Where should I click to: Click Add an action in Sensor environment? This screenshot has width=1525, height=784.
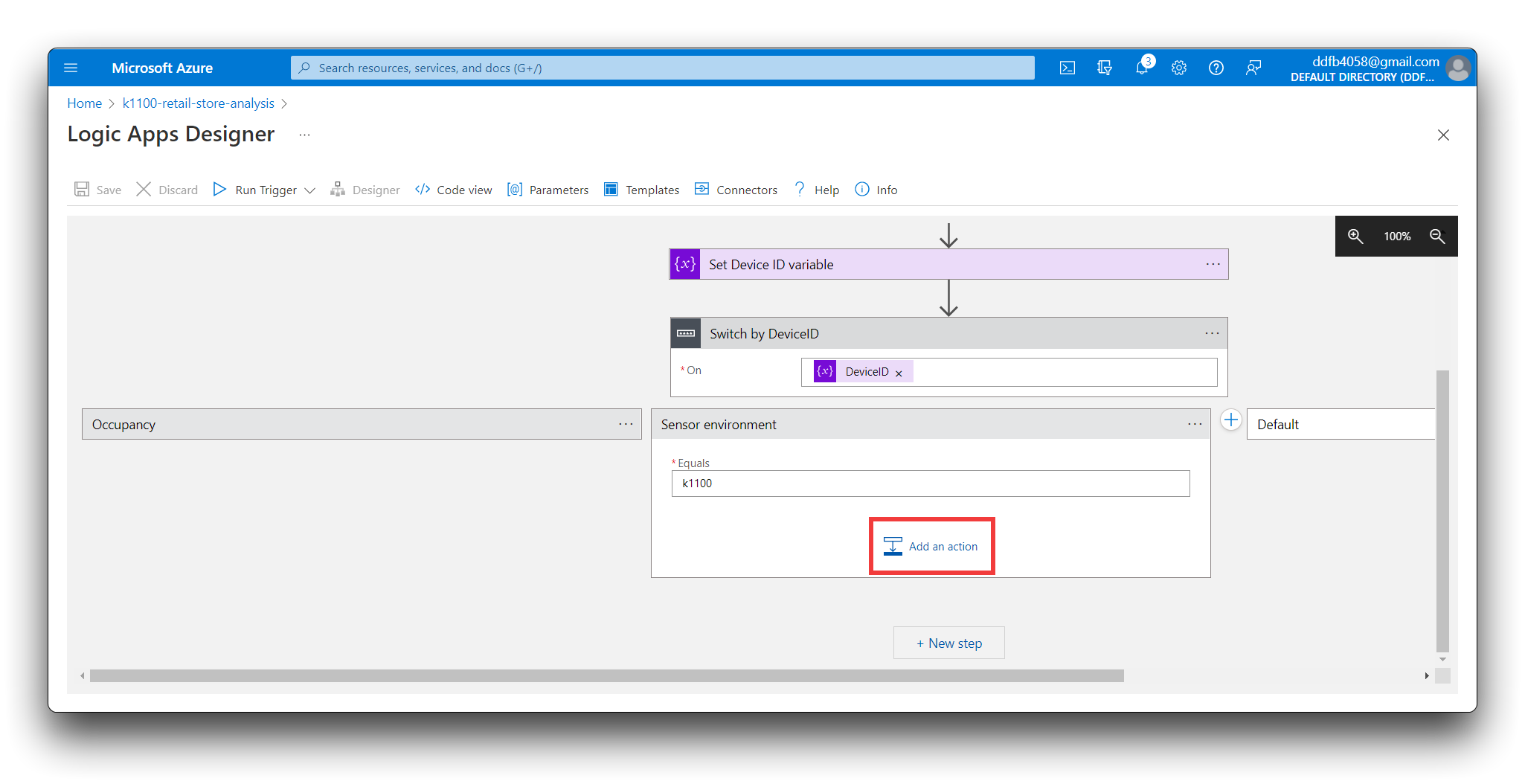931,546
